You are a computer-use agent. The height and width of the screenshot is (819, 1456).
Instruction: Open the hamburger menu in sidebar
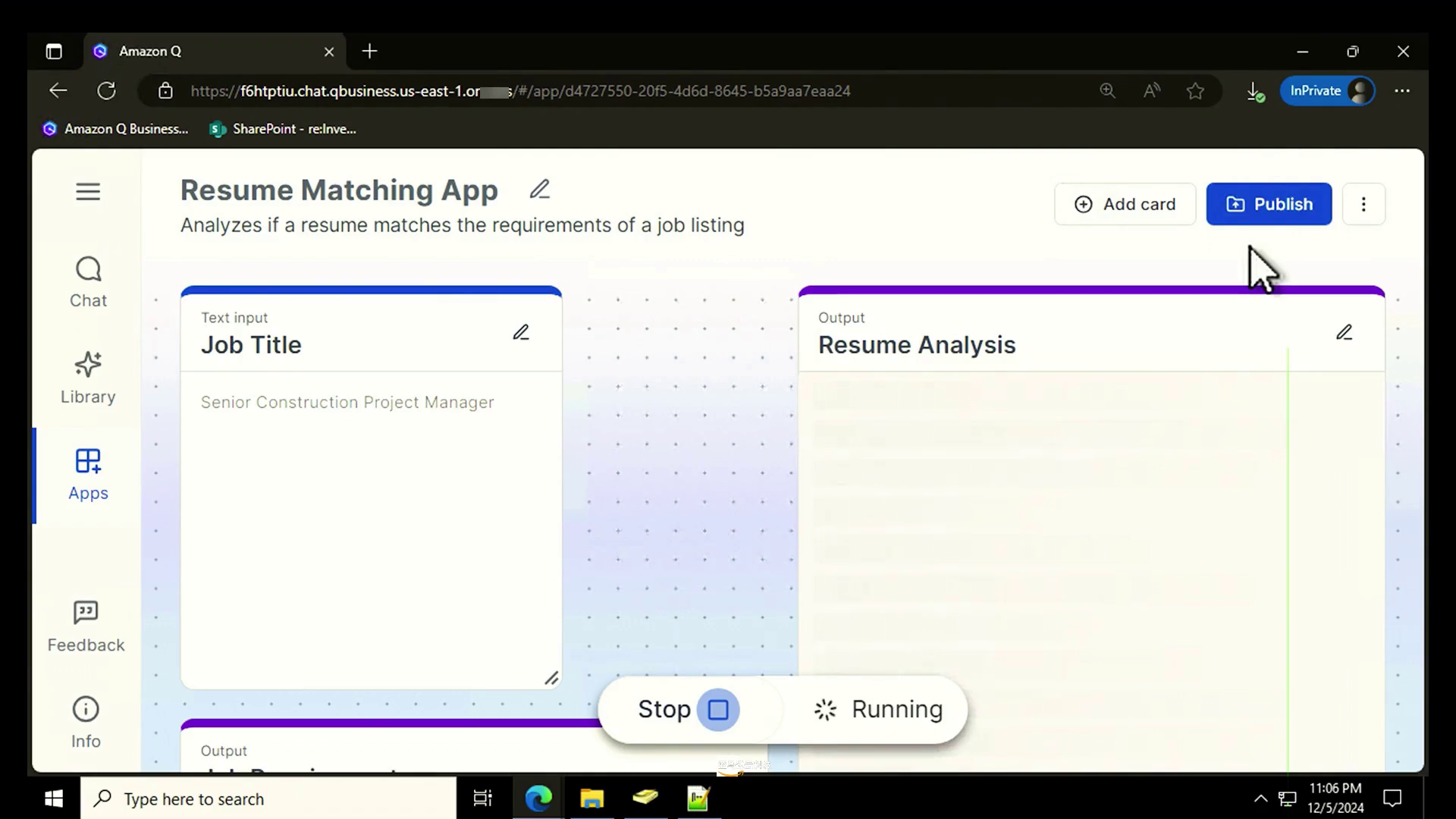coord(88,191)
